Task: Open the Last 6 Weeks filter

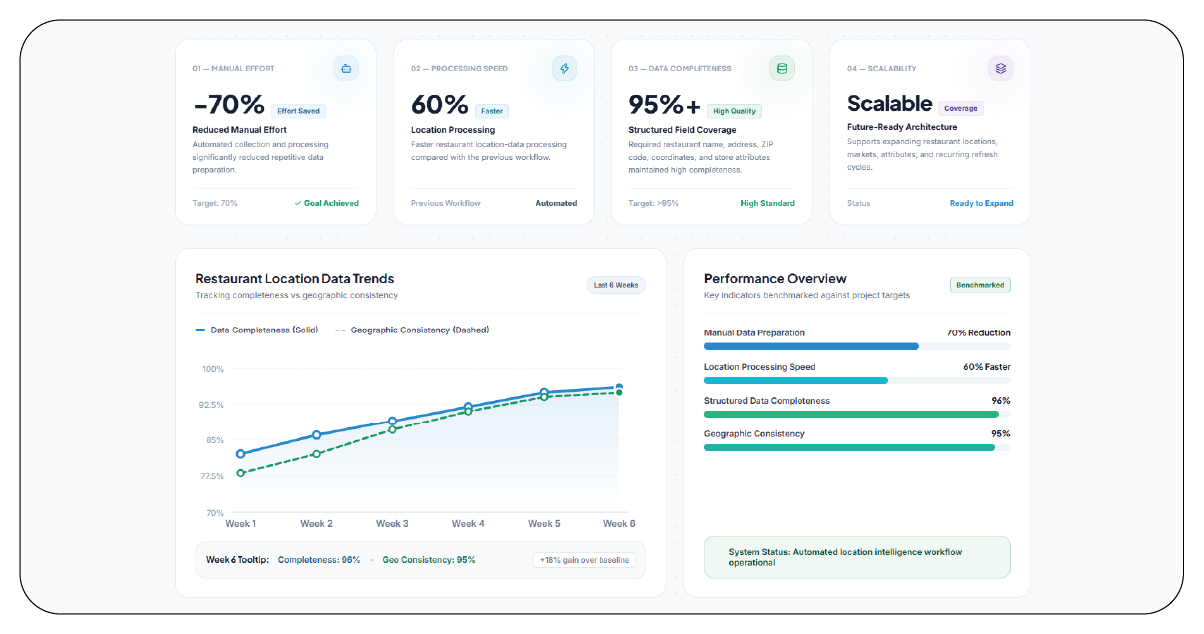Action: tap(616, 285)
